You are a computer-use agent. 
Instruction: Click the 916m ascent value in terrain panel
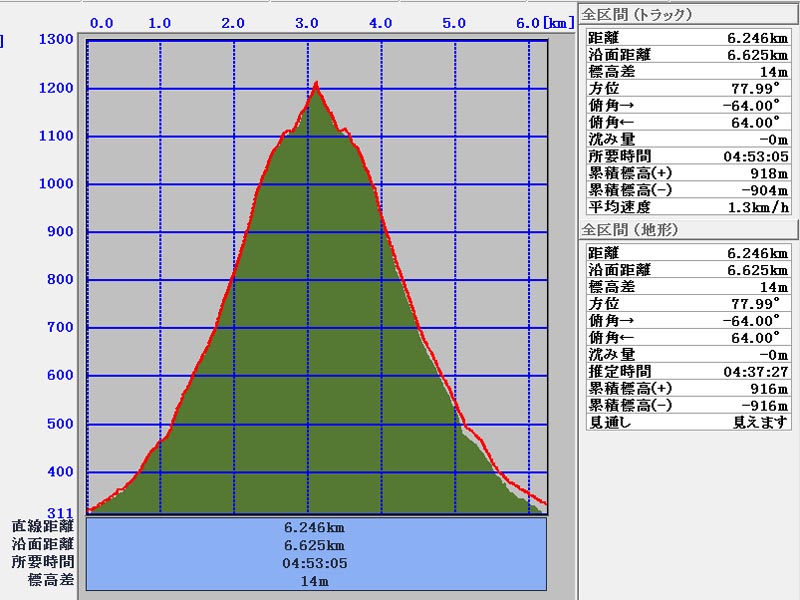coord(768,388)
